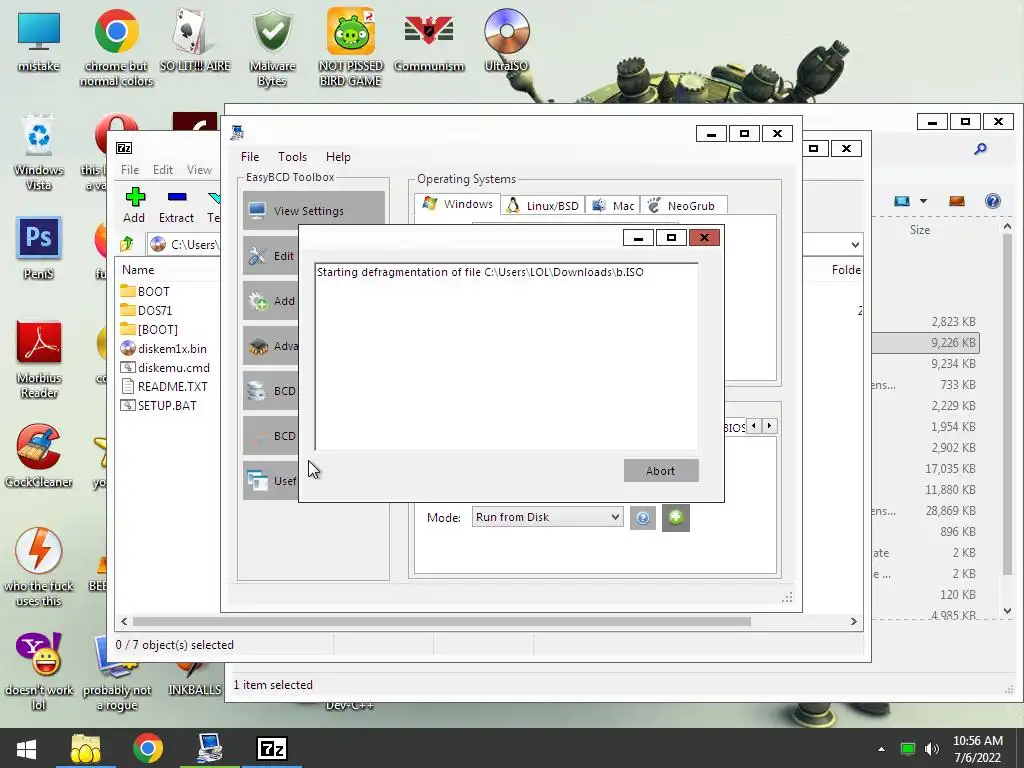Click scroll right arrow in 7-Zip

[853, 622]
